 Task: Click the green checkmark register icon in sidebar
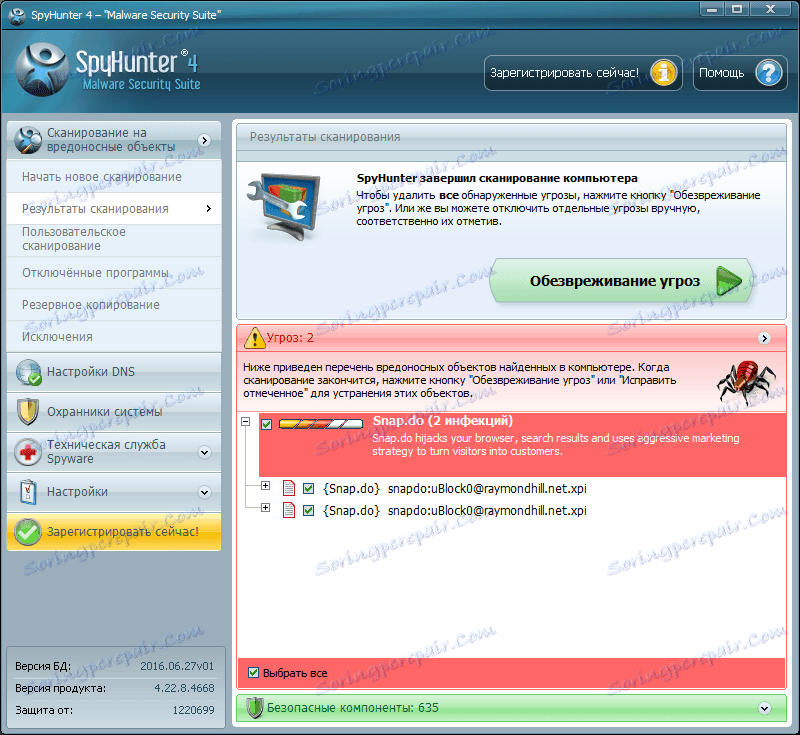click(x=28, y=532)
